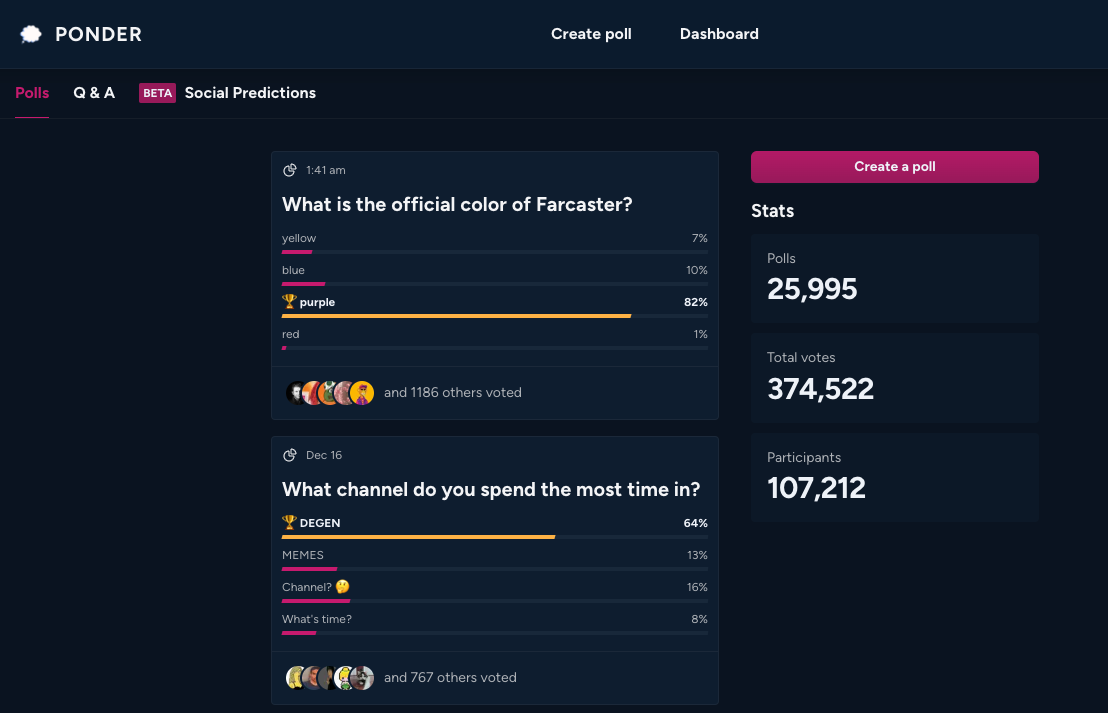Select the "What's time?" poll option

coord(495,624)
